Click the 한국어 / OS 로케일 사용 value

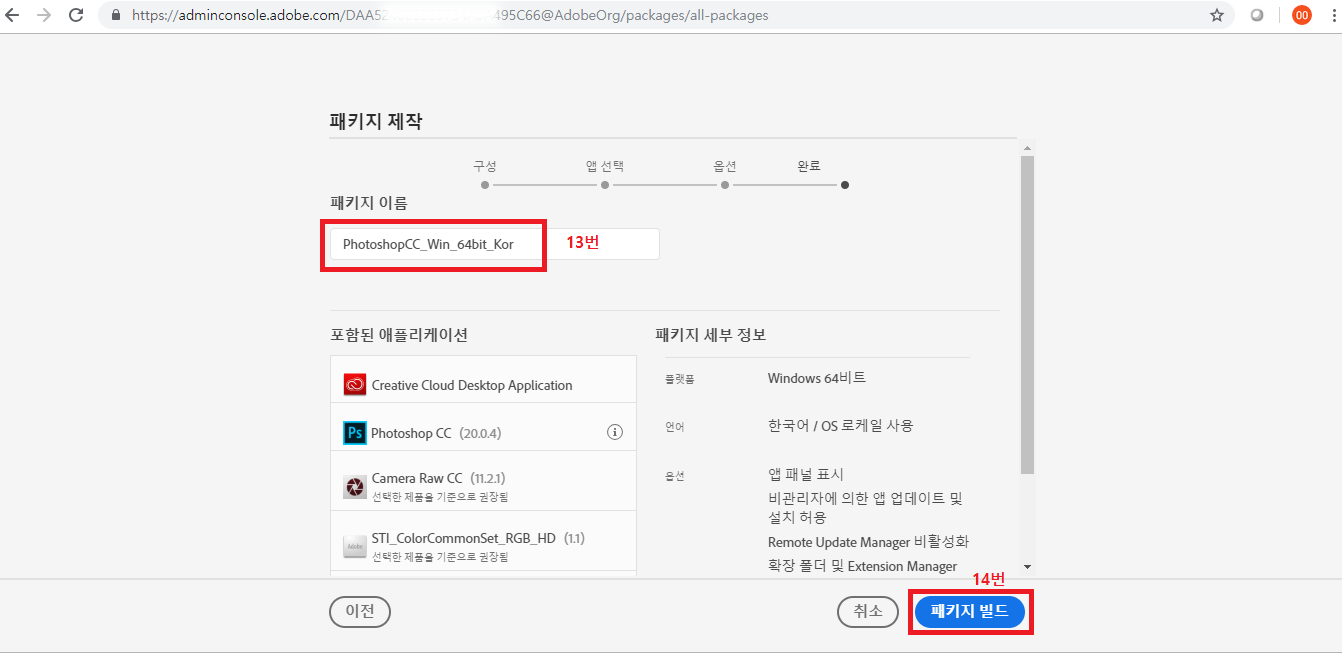click(x=840, y=425)
